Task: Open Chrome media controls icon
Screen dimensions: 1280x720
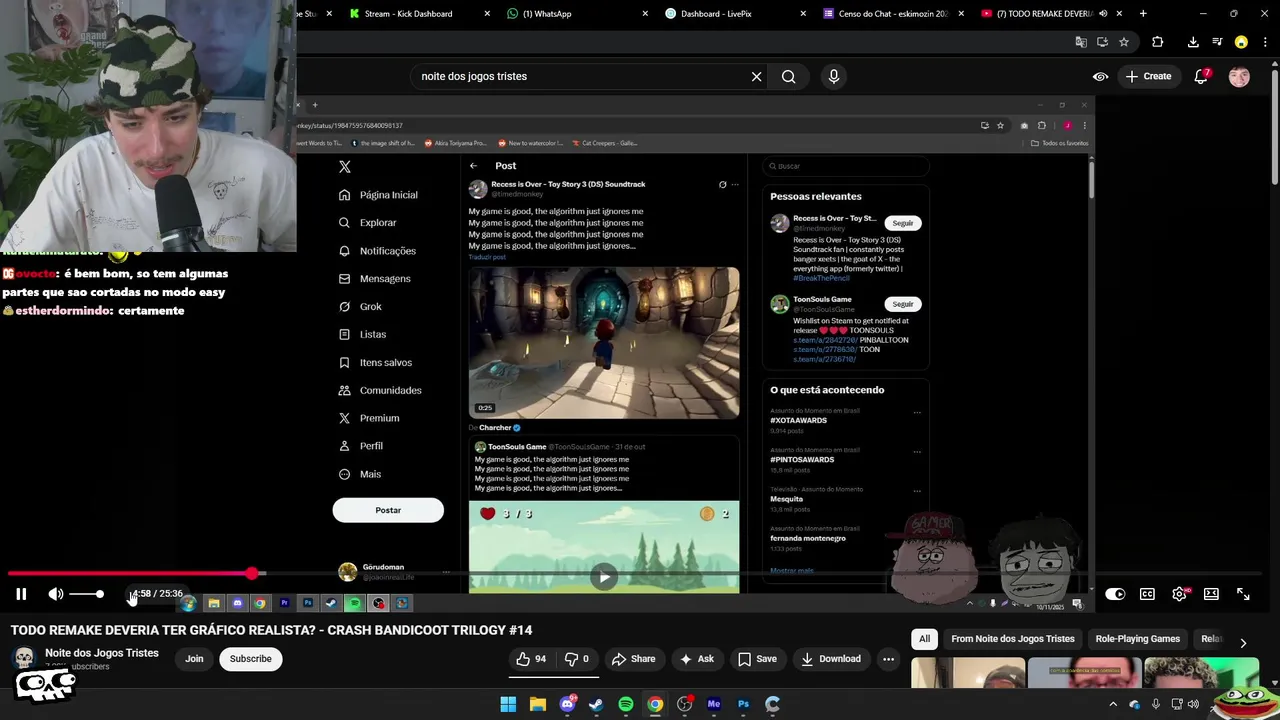Action: 1217,42
